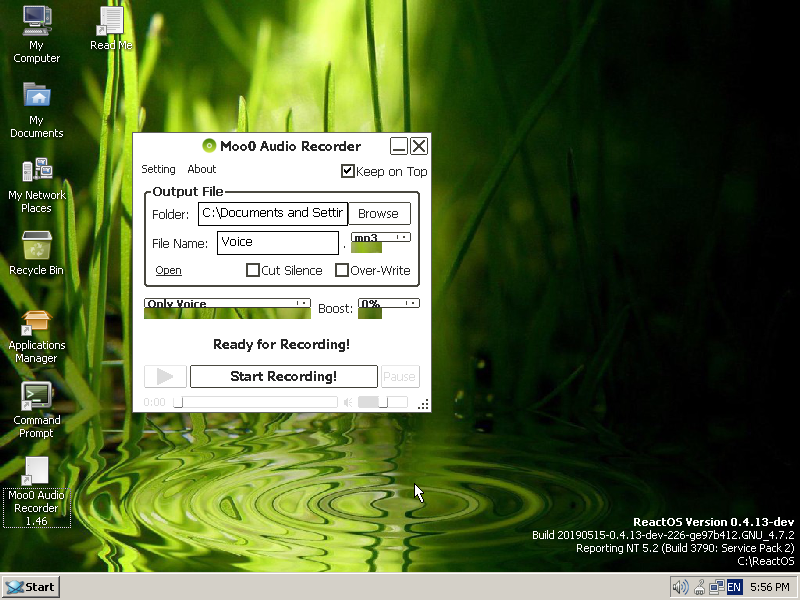This screenshot has width=800, height=600.
Task: Enable the Over-Write checkbox
Action: click(x=342, y=270)
